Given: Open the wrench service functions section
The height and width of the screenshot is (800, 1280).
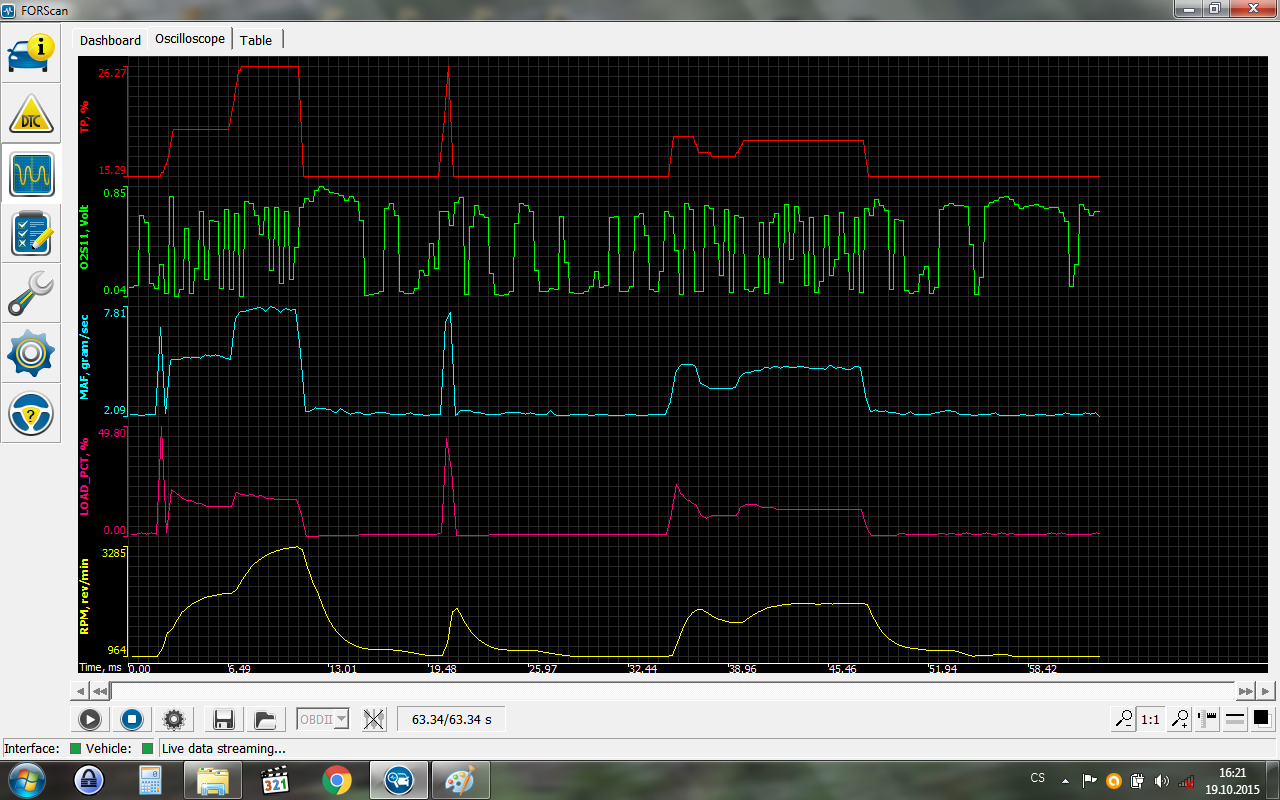Looking at the screenshot, I should (31, 294).
